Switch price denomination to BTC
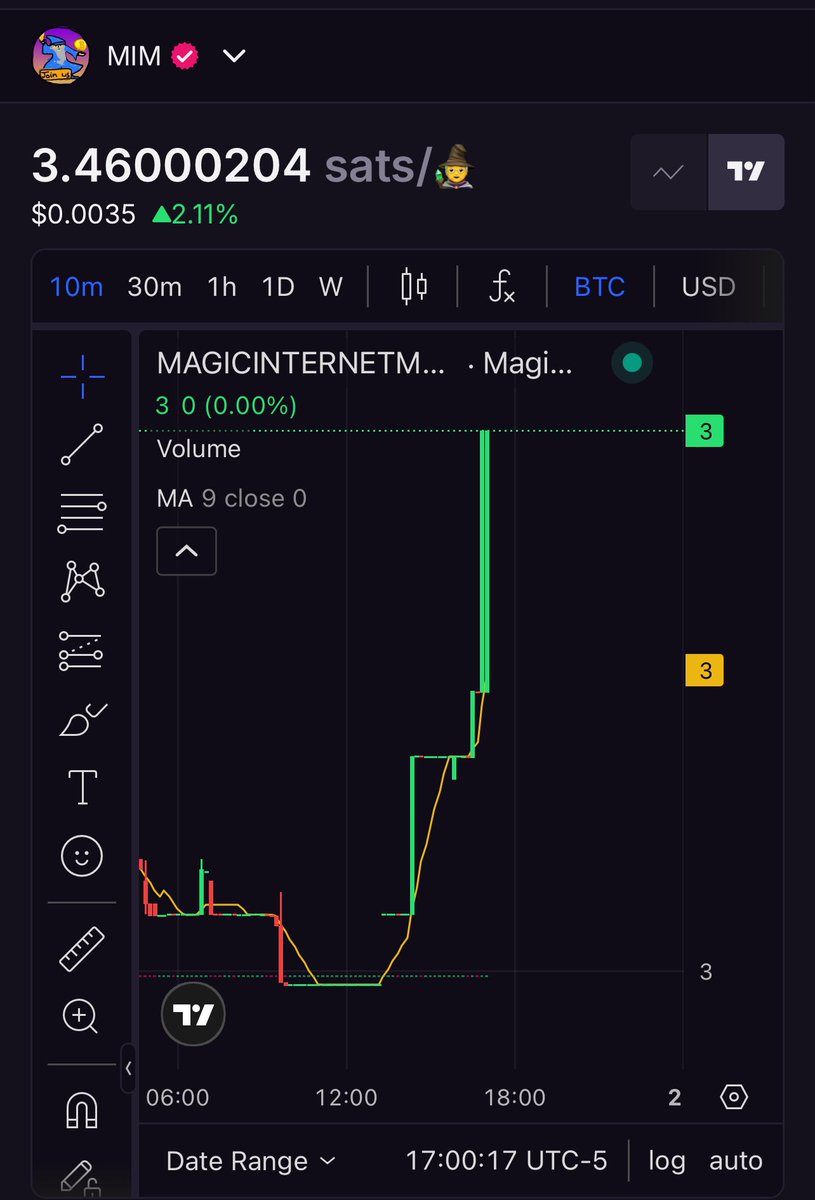Image resolution: width=815 pixels, height=1200 pixels. coord(600,287)
